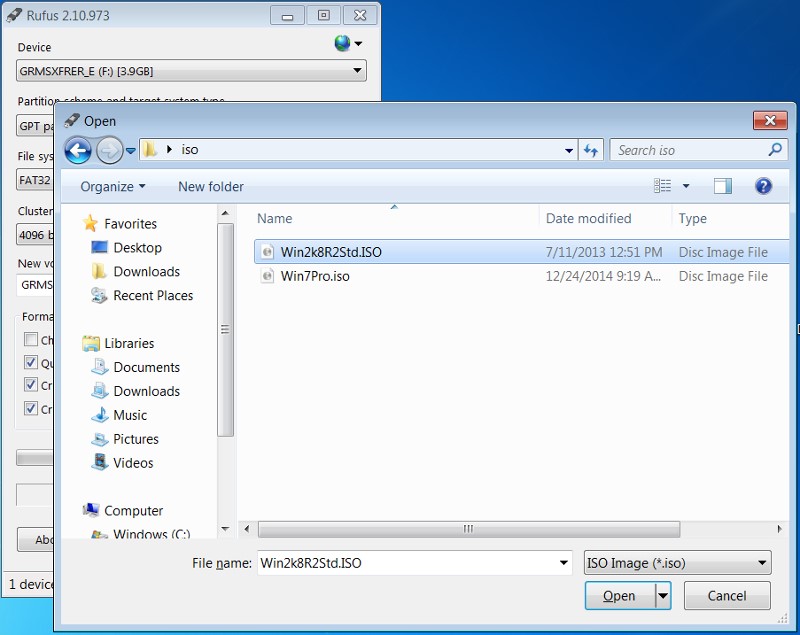Image resolution: width=800 pixels, height=635 pixels.
Task: Click New folder in the toolbar
Action: pos(211,187)
